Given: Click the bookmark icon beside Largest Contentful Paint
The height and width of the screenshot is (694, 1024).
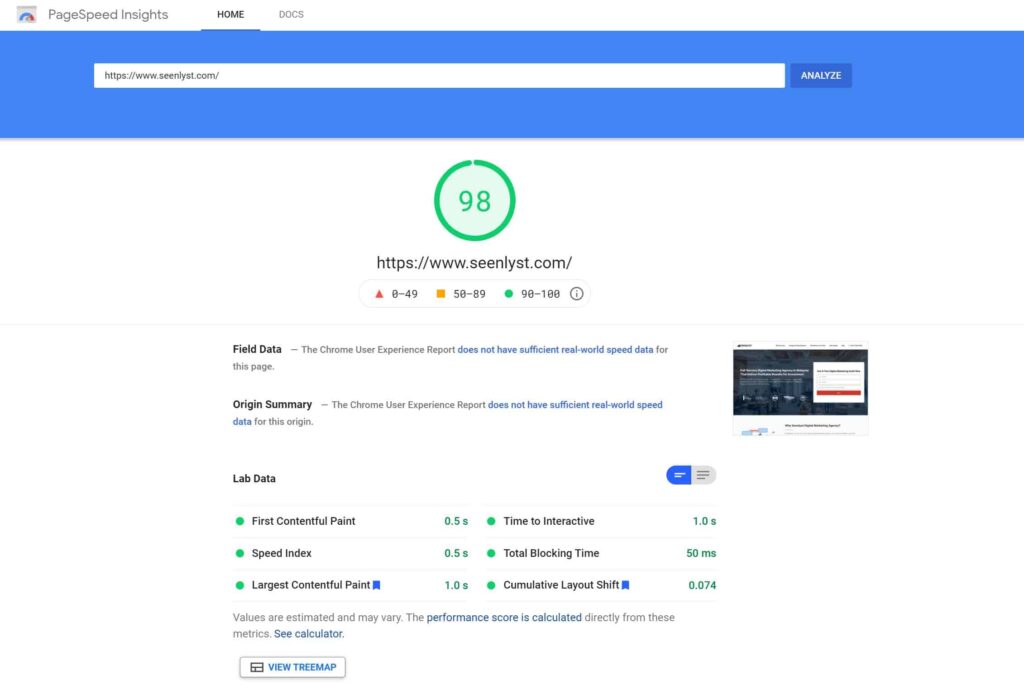Looking at the screenshot, I should [377, 585].
